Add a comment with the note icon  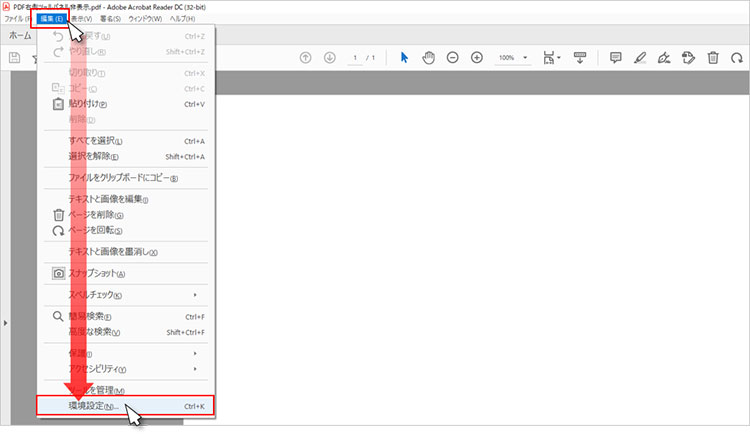pyautogui.click(x=616, y=58)
